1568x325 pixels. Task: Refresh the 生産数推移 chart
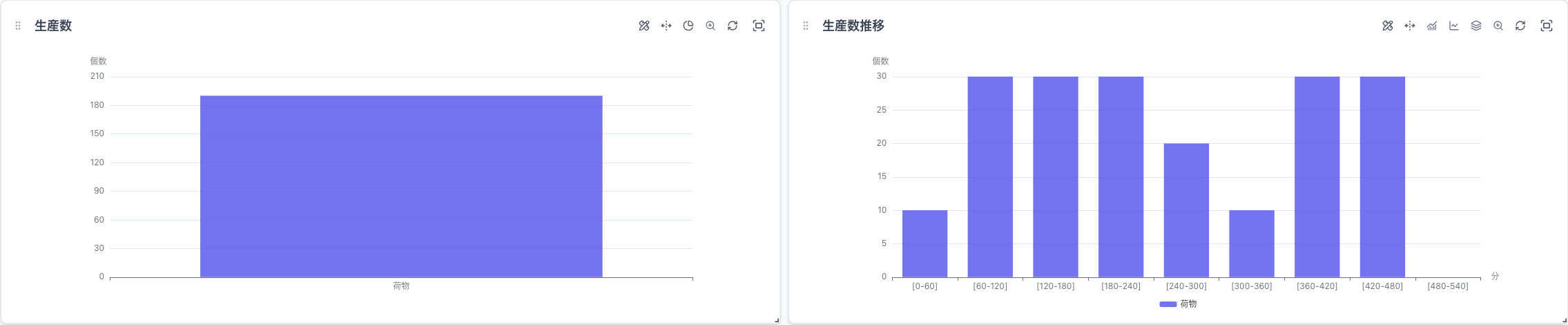pyautogui.click(x=1520, y=26)
